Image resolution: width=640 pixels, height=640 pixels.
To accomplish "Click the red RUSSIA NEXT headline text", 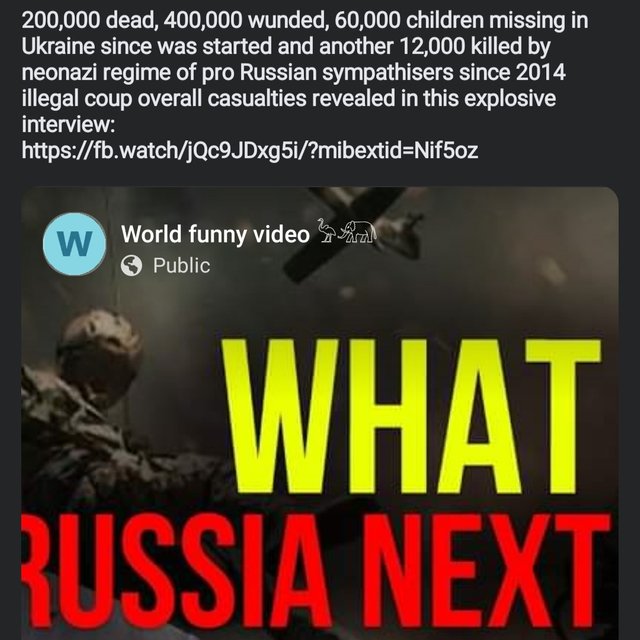I will (x=316, y=571).
